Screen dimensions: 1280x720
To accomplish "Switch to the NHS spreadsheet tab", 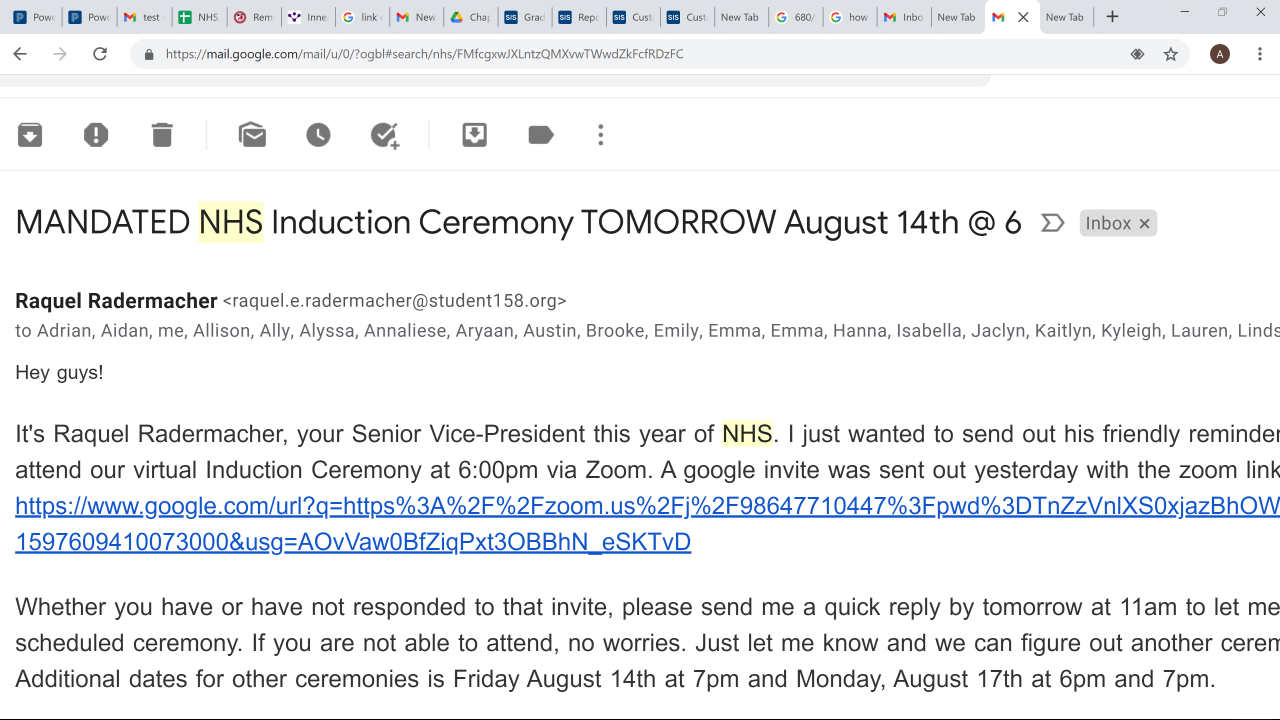I will tap(198, 17).
